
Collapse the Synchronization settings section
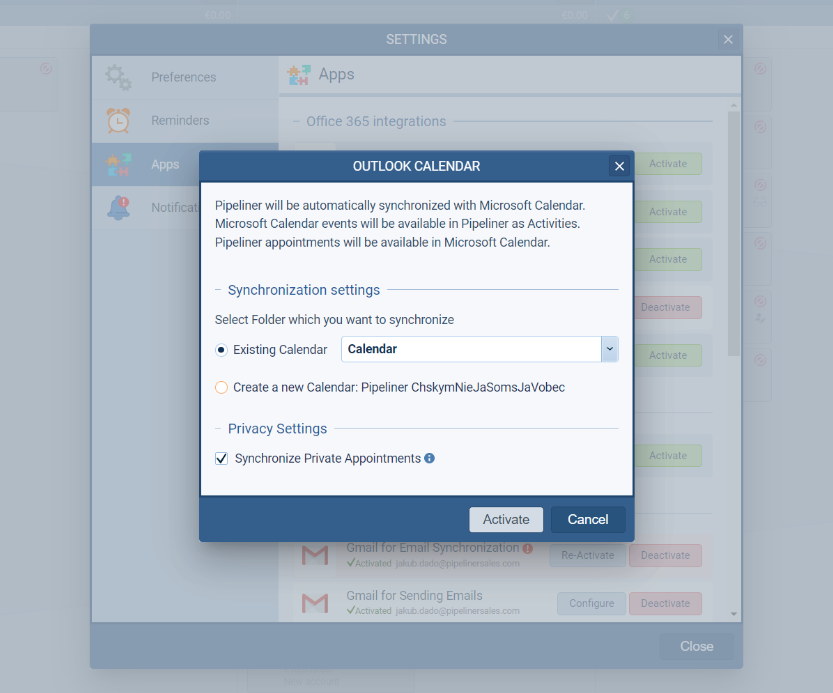click(x=219, y=290)
